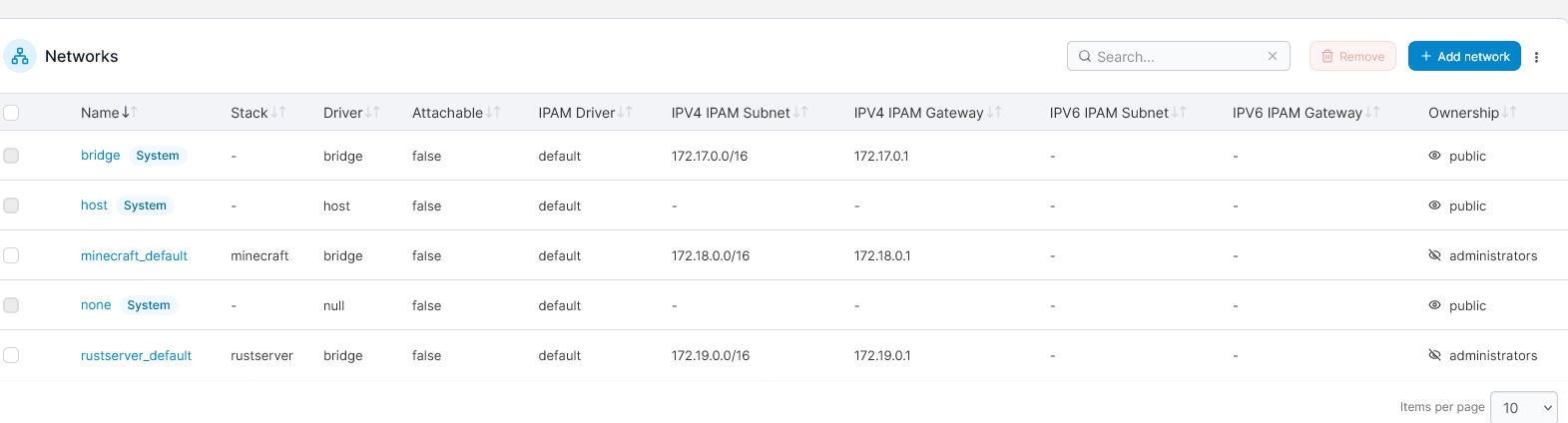Click the eye icon in host row
1568x423 pixels.
coord(1434,206)
